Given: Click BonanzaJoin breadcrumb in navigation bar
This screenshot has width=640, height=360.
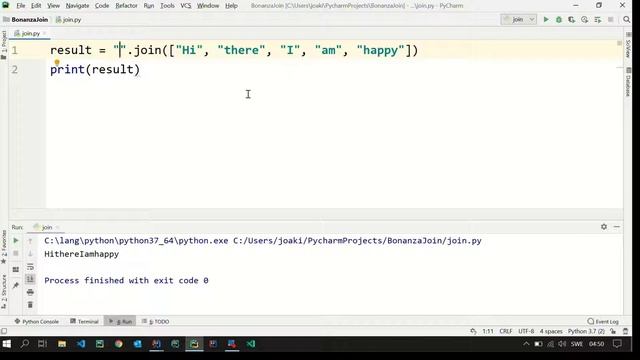Looking at the screenshot, I should coord(30,20).
